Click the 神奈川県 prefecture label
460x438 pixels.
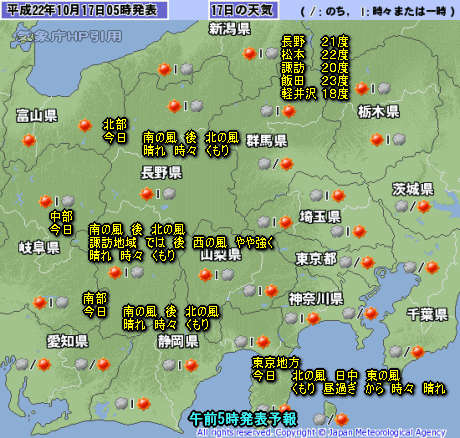click(x=316, y=299)
